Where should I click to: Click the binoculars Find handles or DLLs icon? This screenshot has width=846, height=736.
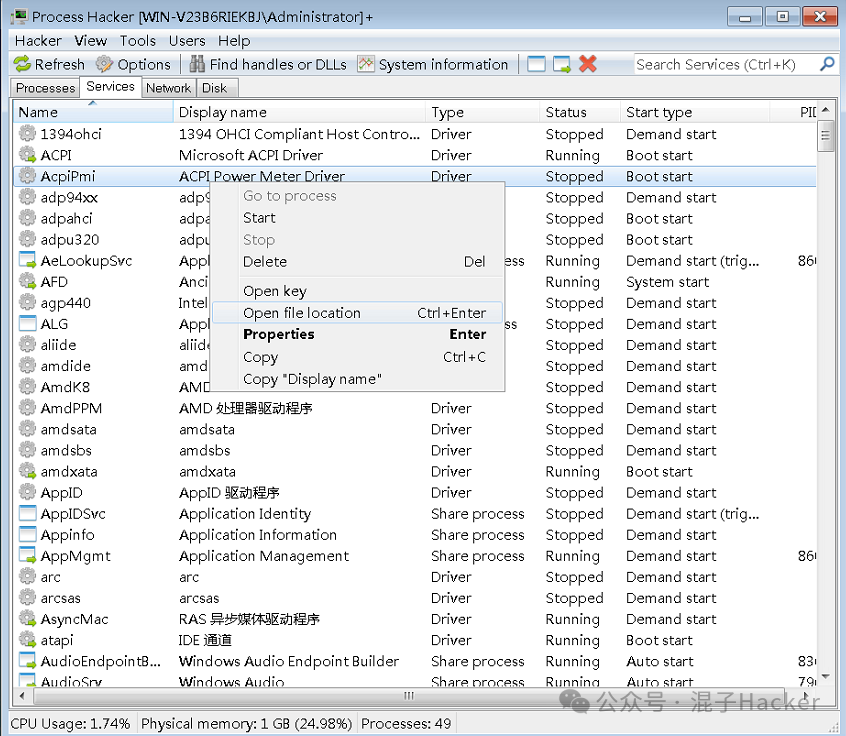click(197, 64)
